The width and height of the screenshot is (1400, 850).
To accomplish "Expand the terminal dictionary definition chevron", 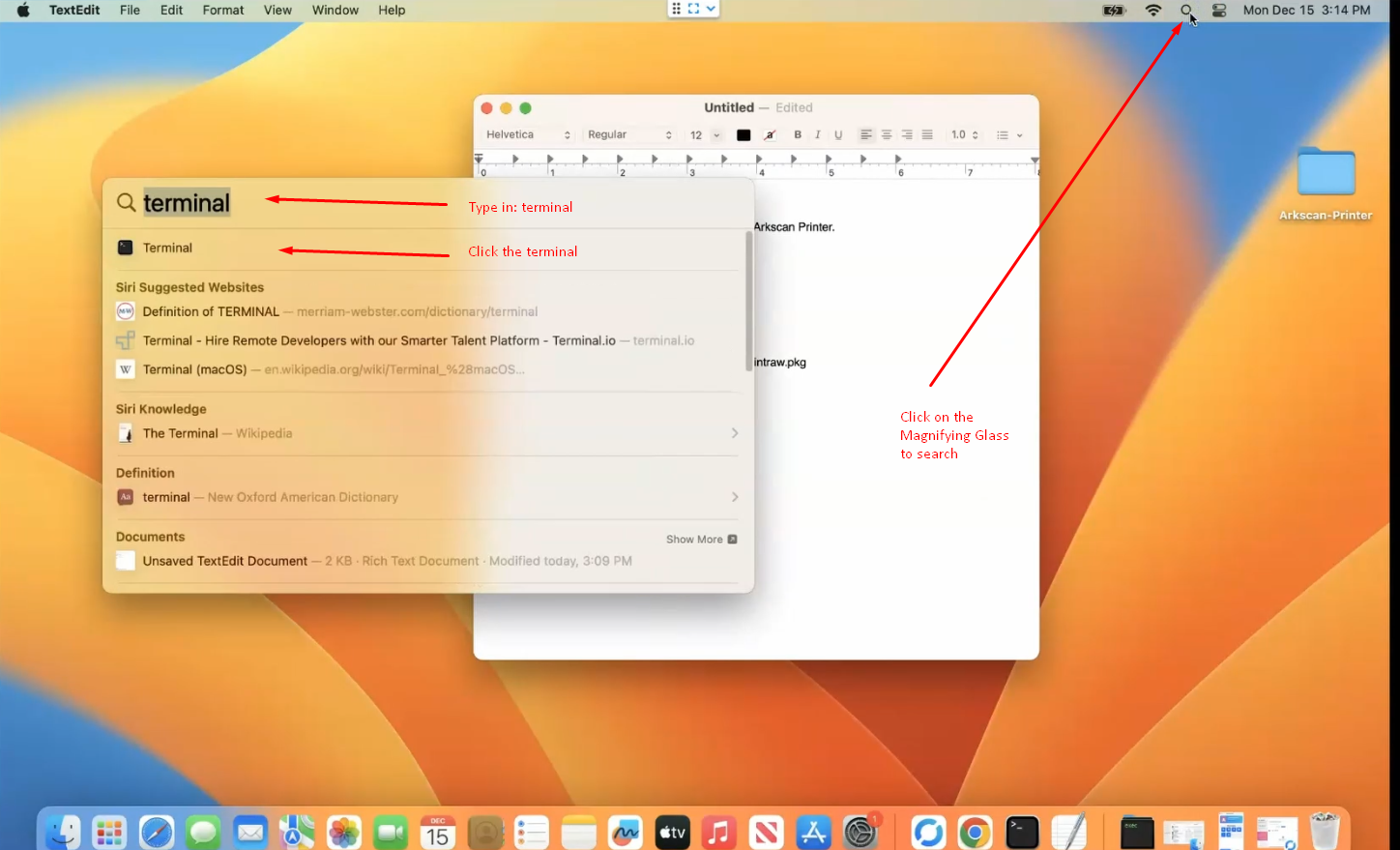I will pos(735,497).
